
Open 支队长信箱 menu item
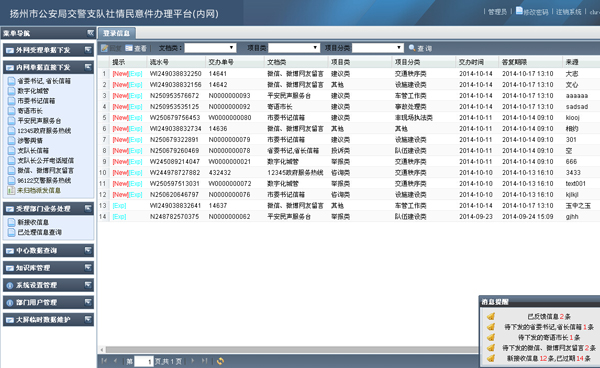pyautogui.click(x=33, y=150)
